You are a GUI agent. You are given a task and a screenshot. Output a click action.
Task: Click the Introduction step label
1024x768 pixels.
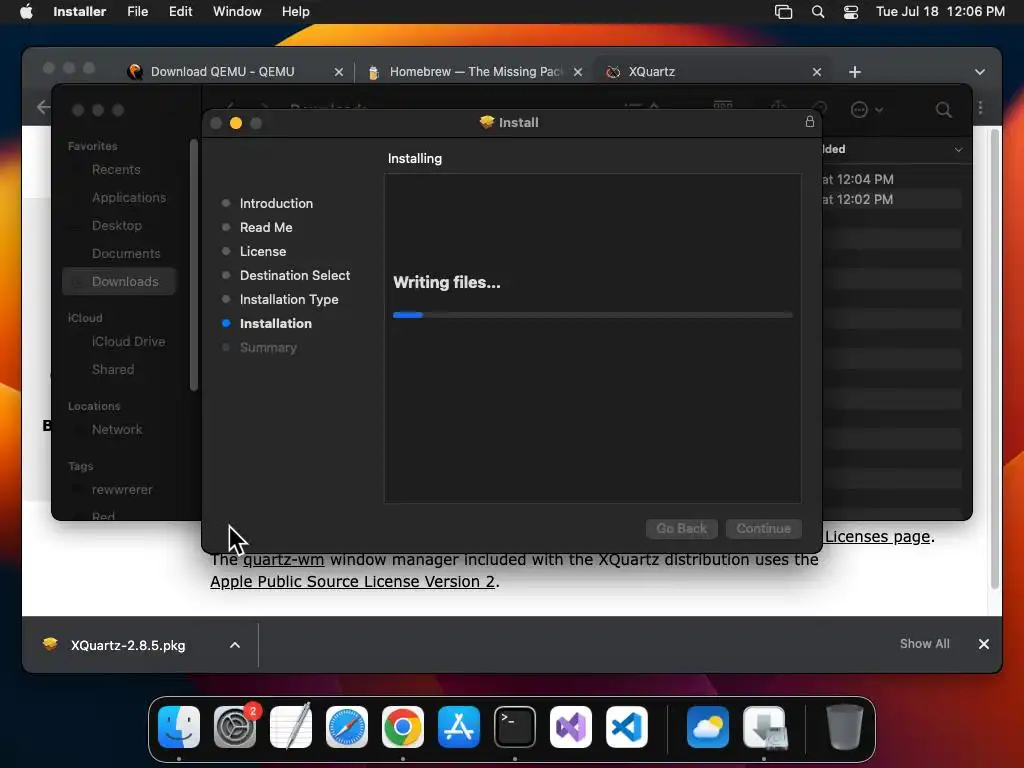pos(276,203)
